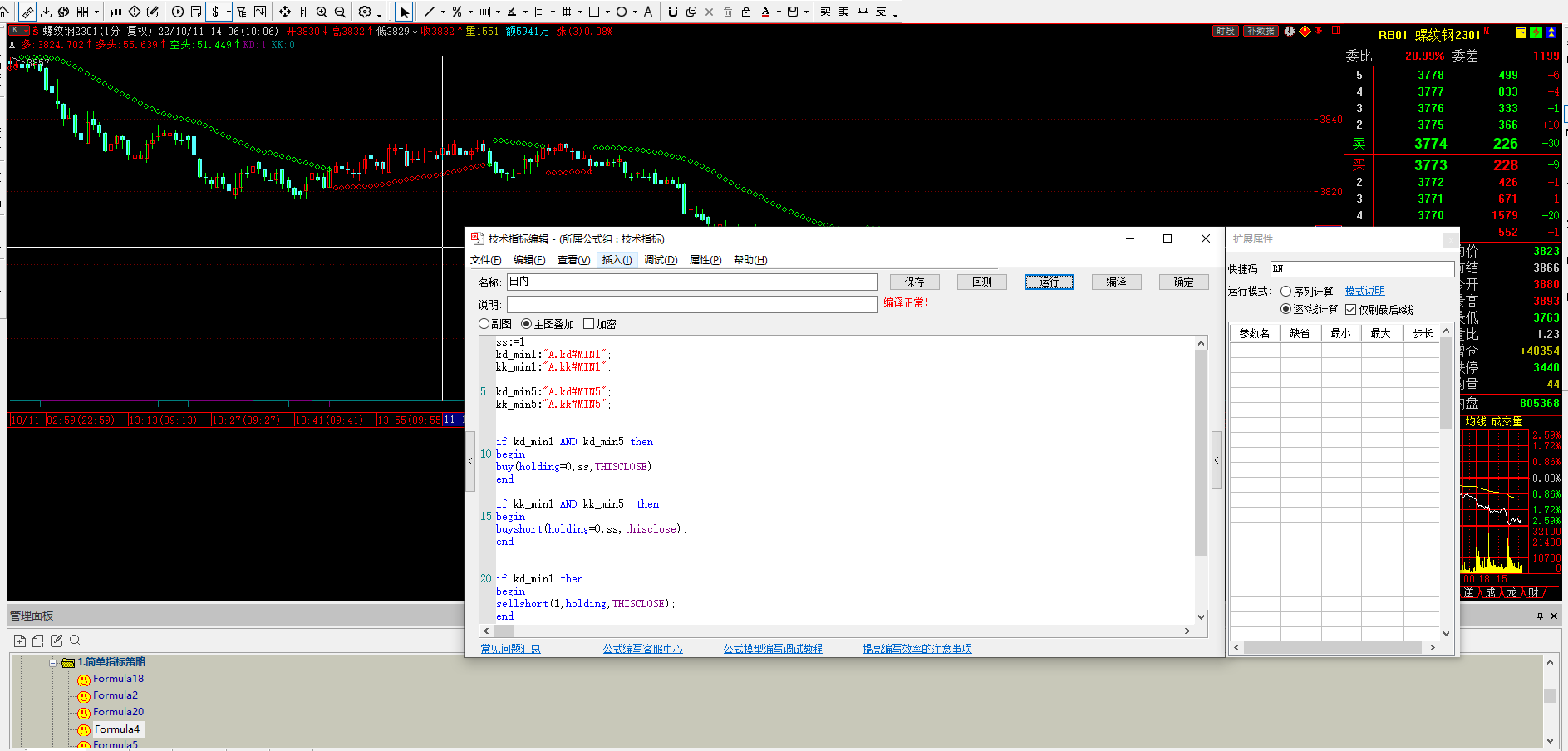The height and width of the screenshot is (751, 1568).
Task: Select 序列计算 run mode
Action: click(1286, 291)
